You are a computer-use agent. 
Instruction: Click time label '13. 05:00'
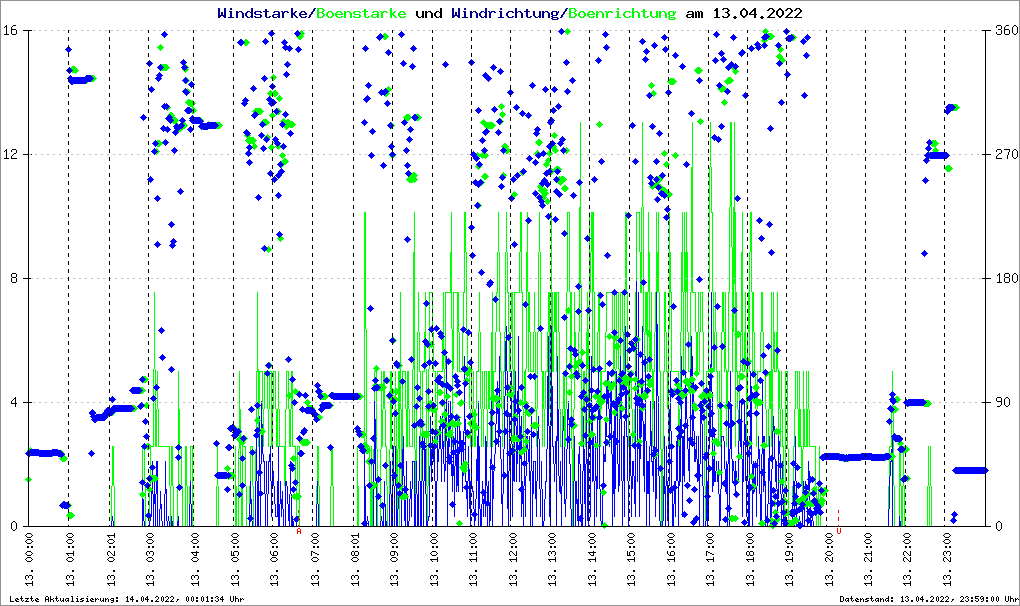[x=234, y=559]
